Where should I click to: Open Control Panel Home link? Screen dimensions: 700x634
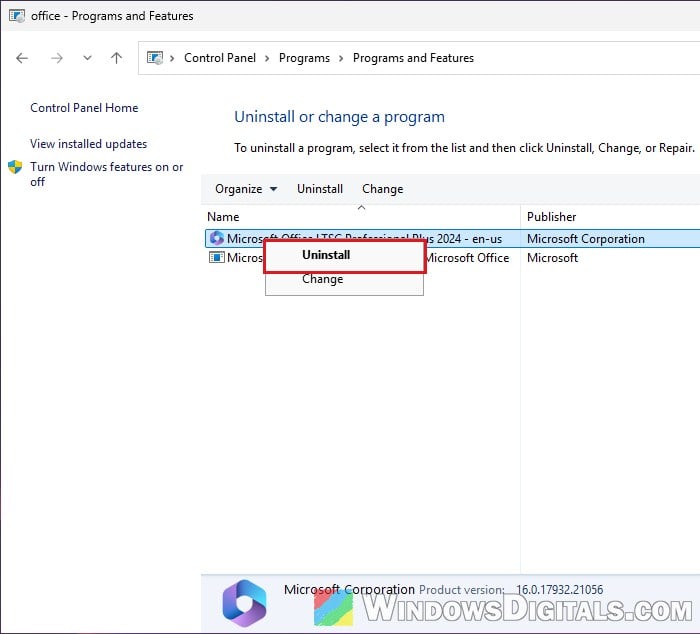click(x=84, y=108)
